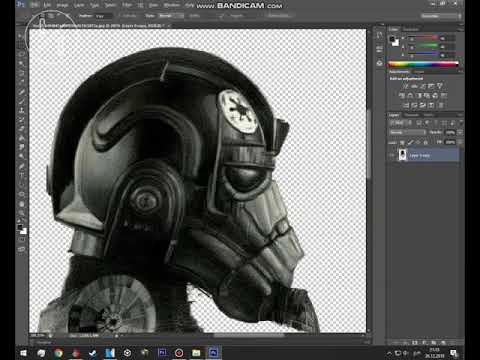Filter layers by adjustment layers
The width and height of the screenshot is (480, 360).
pos(427,123)
